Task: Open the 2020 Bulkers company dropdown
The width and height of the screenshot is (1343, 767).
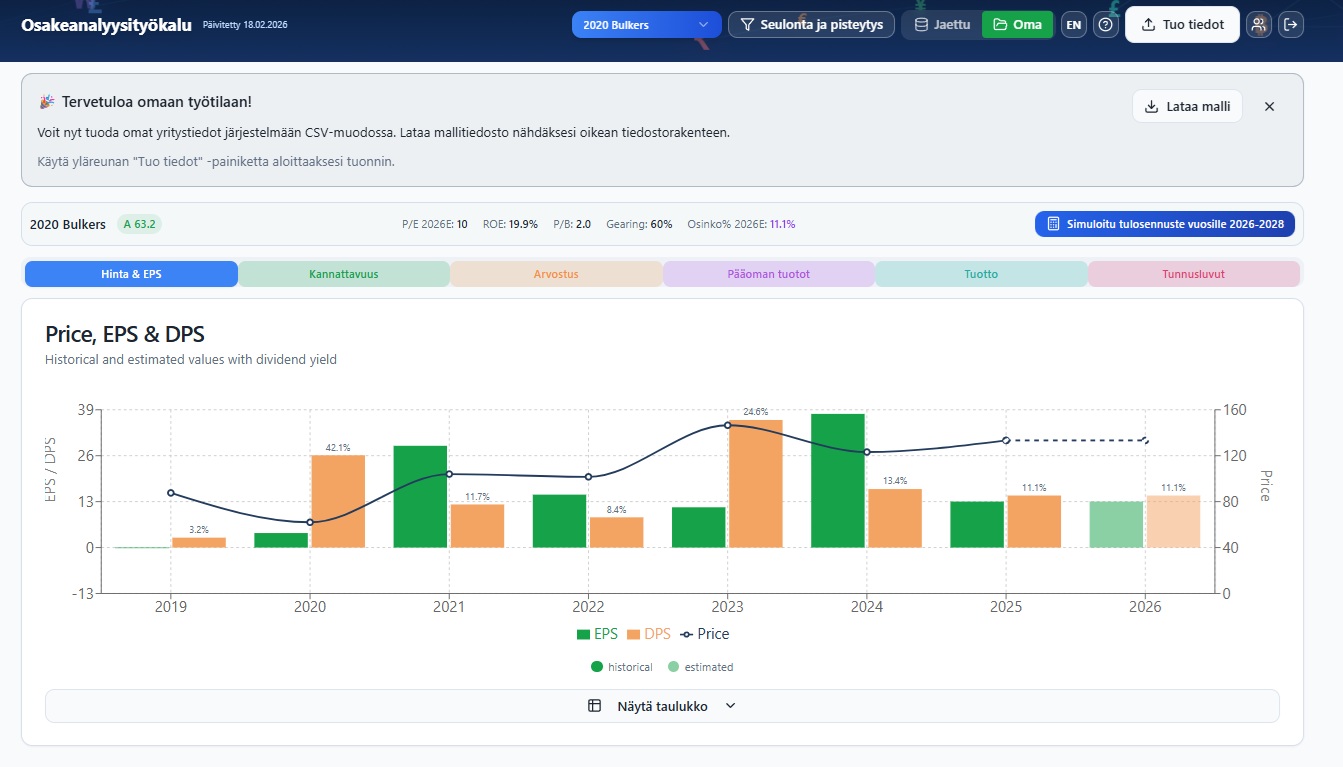Action: coord(645,25)
